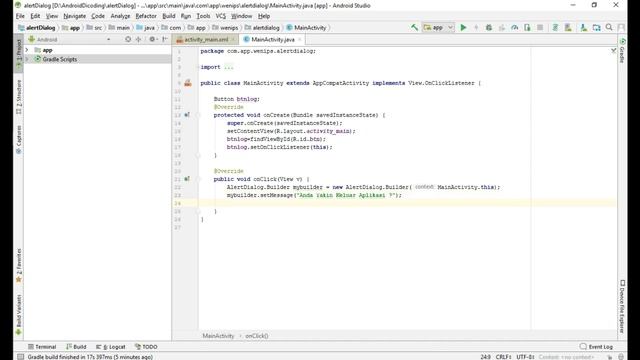Screen dimensions: 640x360
Task: Open the CRLF line separator selector
Action: click(503, 357)
